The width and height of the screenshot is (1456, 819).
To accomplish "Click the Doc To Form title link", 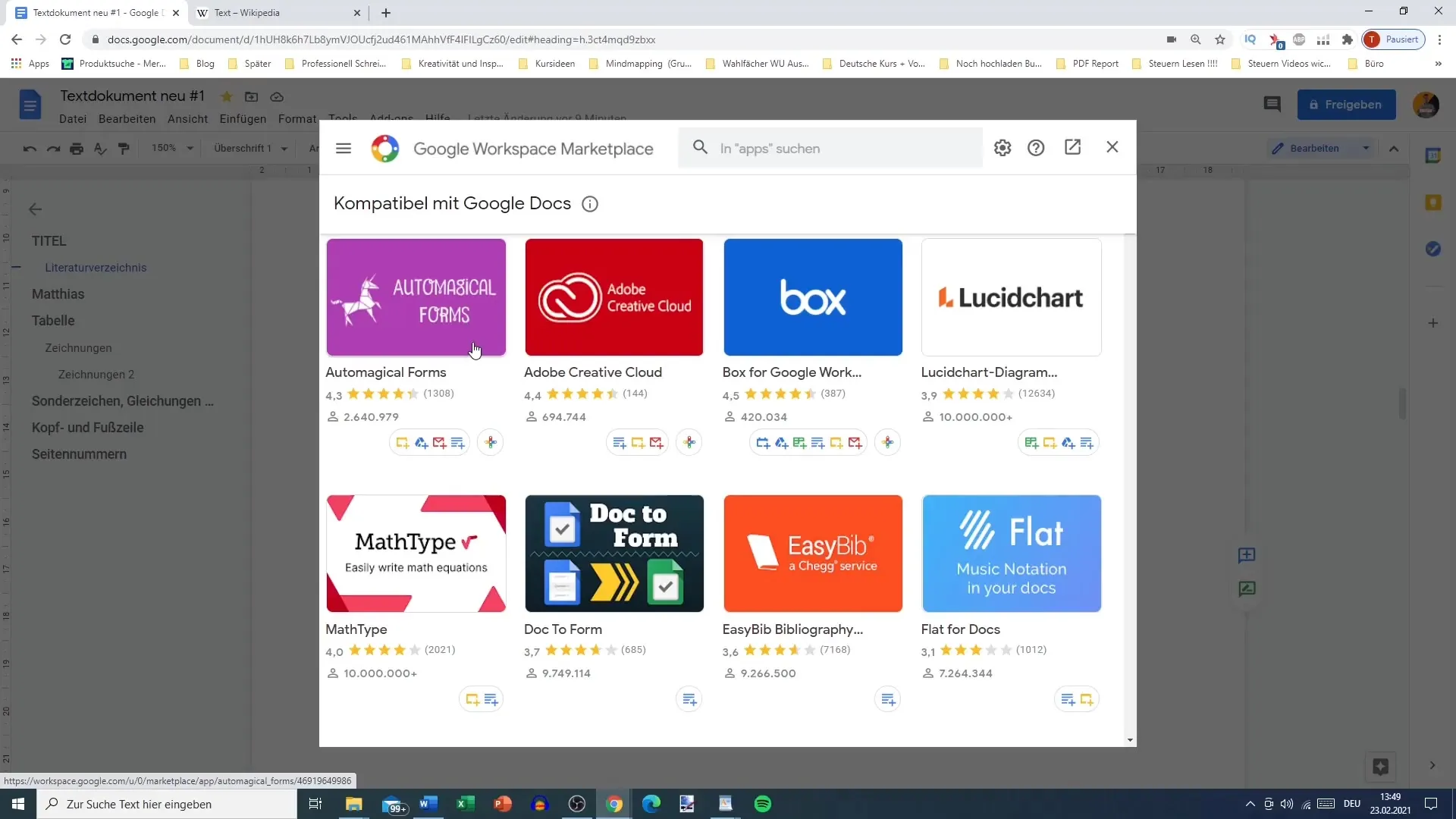I will [563, 629].
